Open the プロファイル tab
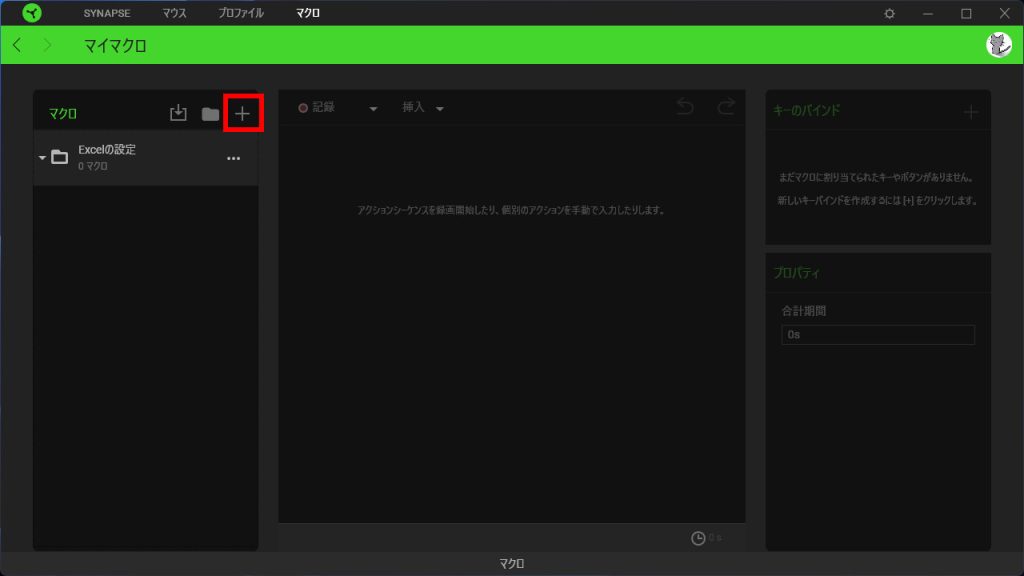 [x=241, y=13]
